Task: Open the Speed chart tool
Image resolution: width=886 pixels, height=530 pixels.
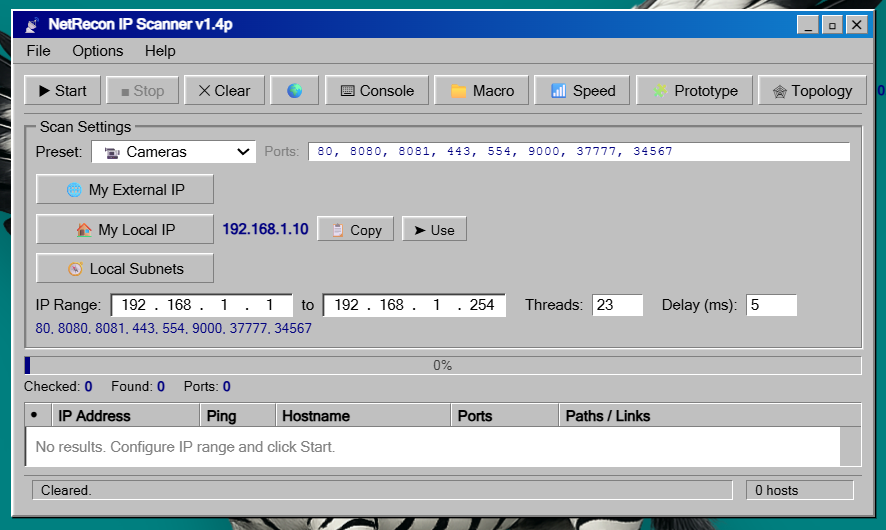Action: 582,90
